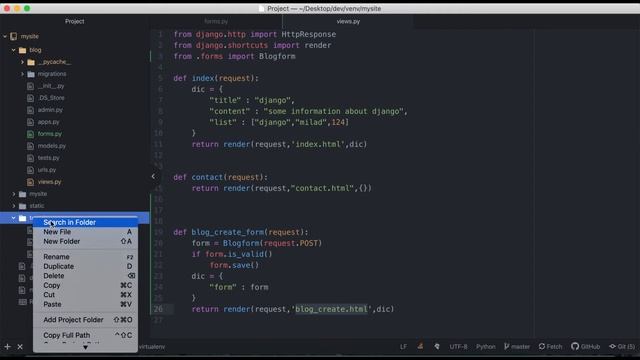Screen dimensions: 640x360
Task: Click the static folder icon
Action: point(22,206)
